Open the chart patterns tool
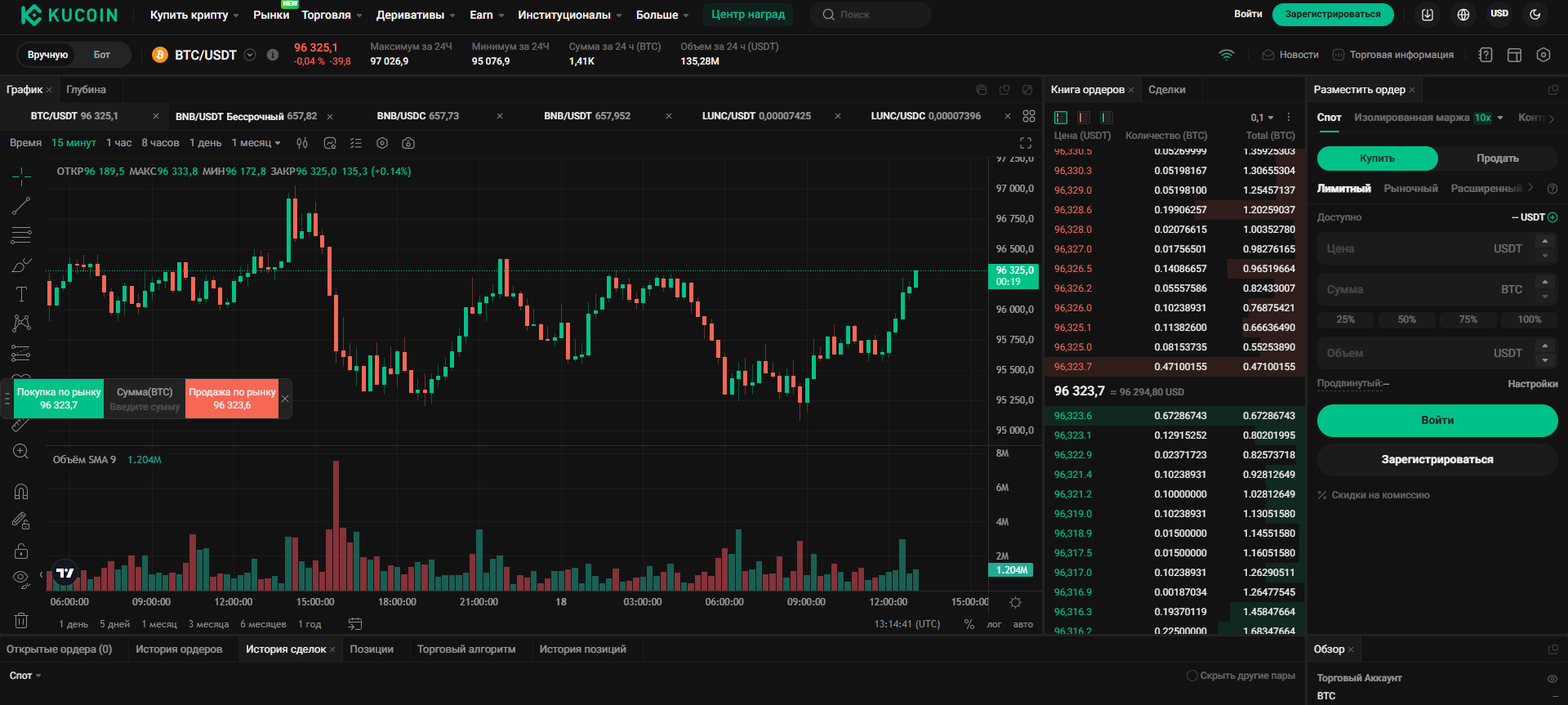 21,323
